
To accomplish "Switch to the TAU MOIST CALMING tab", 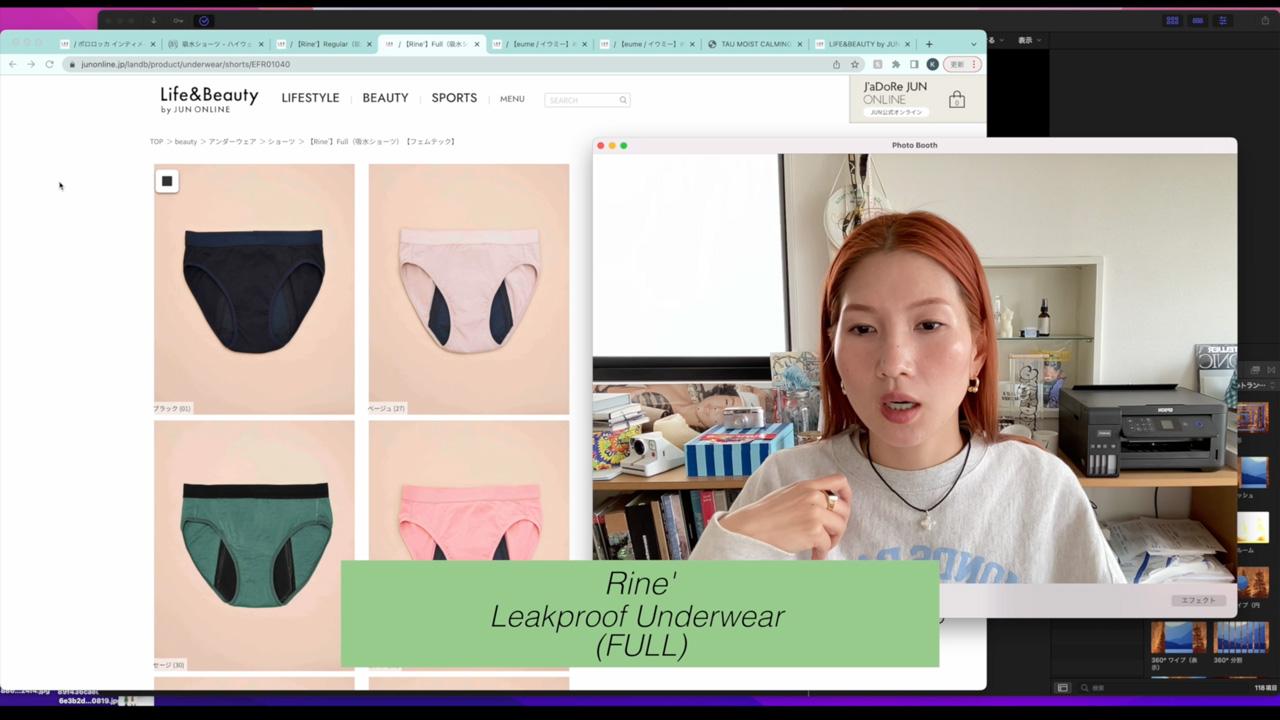I will tap(755, 44).
